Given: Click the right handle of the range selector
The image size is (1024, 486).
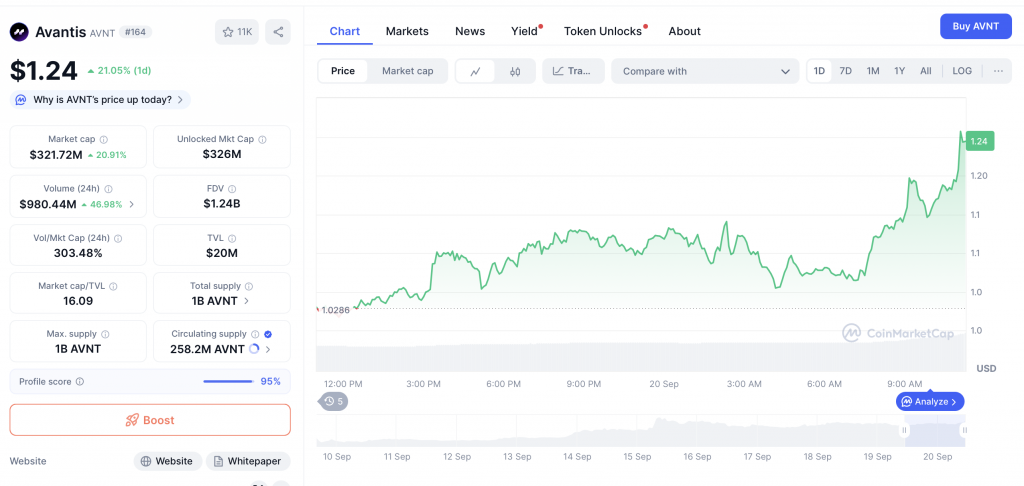Looking at the screenshot, I should [x=965, y=430].
